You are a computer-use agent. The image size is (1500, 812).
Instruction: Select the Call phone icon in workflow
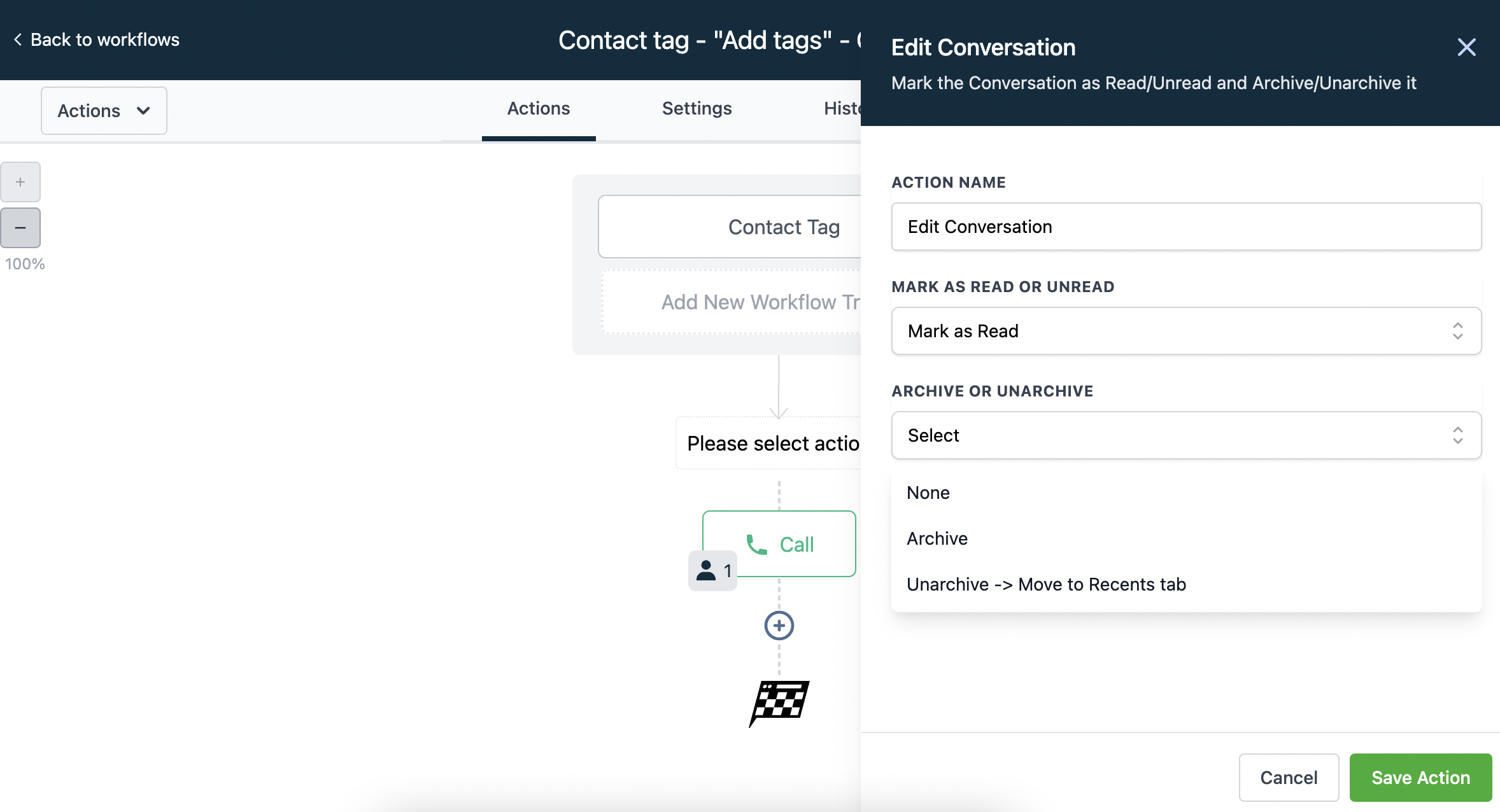point(758,543)
